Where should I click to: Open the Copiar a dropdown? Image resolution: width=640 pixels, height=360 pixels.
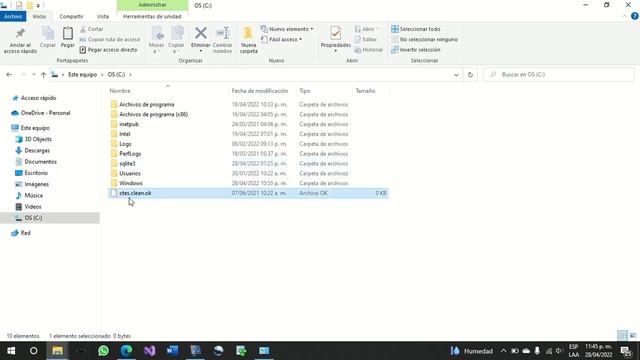click(176, 40)
